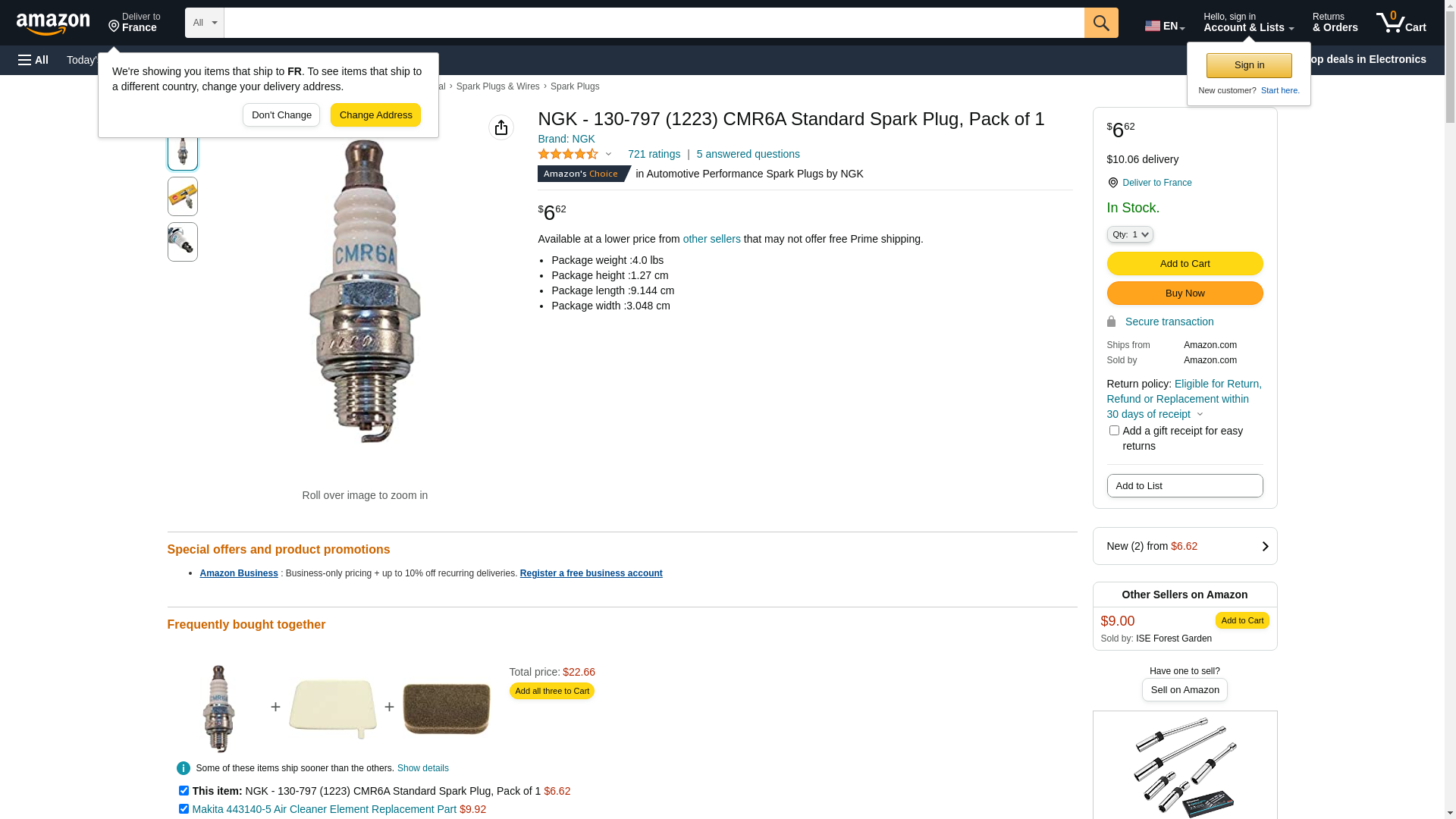Screen dimensions: 1456x819
Task: Click into the Amazon search field
Action: pyautogui.click(x=654, y=23)
